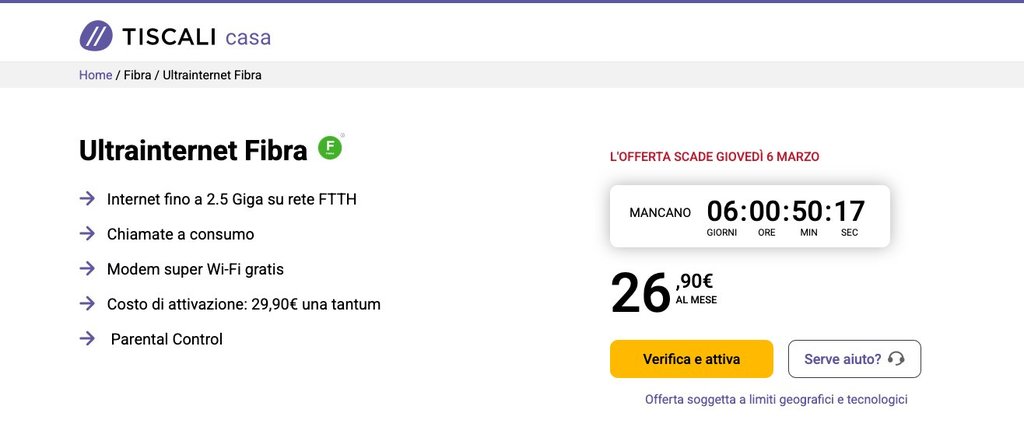Screen dimensions: 1024x427
Task: Click the Parental Control feature text
Action: 166,339
